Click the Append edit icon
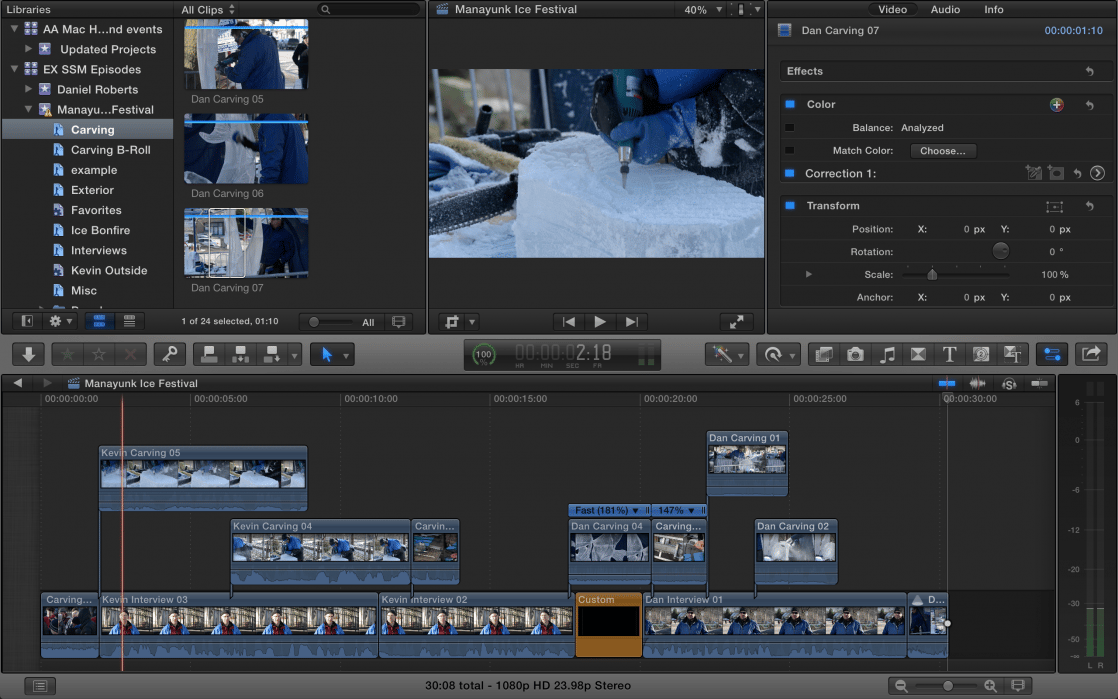The width and height of the screenshot is (1118, 699). 270,354
